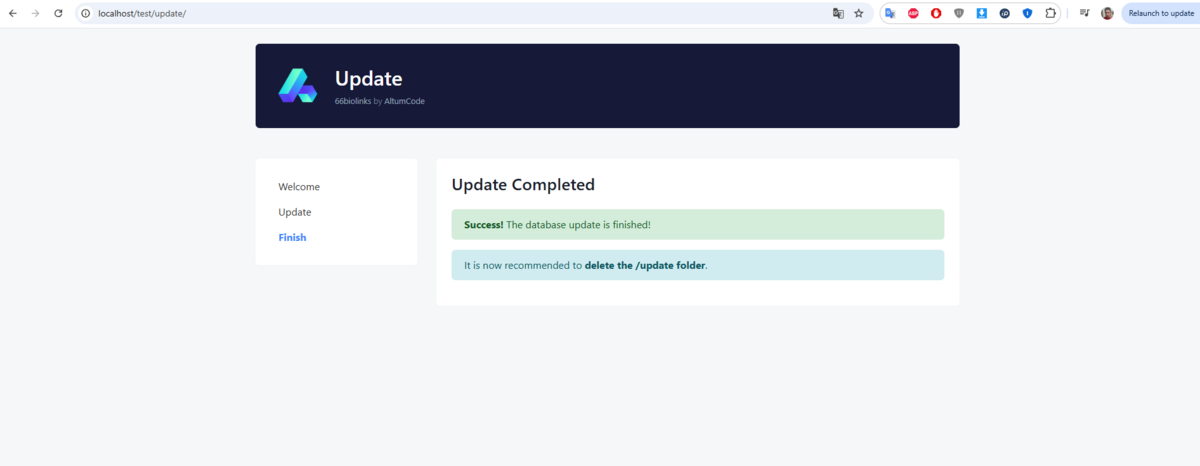Click the 66biolinks logo in header
Viewport: 1200px width, 466px height.
(297, 86)
